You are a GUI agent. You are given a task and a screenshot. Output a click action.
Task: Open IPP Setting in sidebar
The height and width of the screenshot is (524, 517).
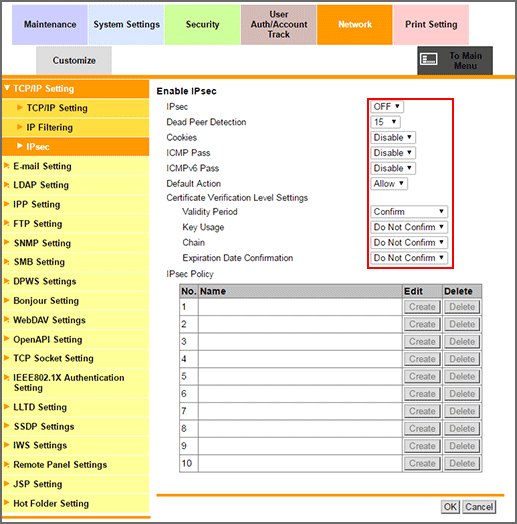76,205
